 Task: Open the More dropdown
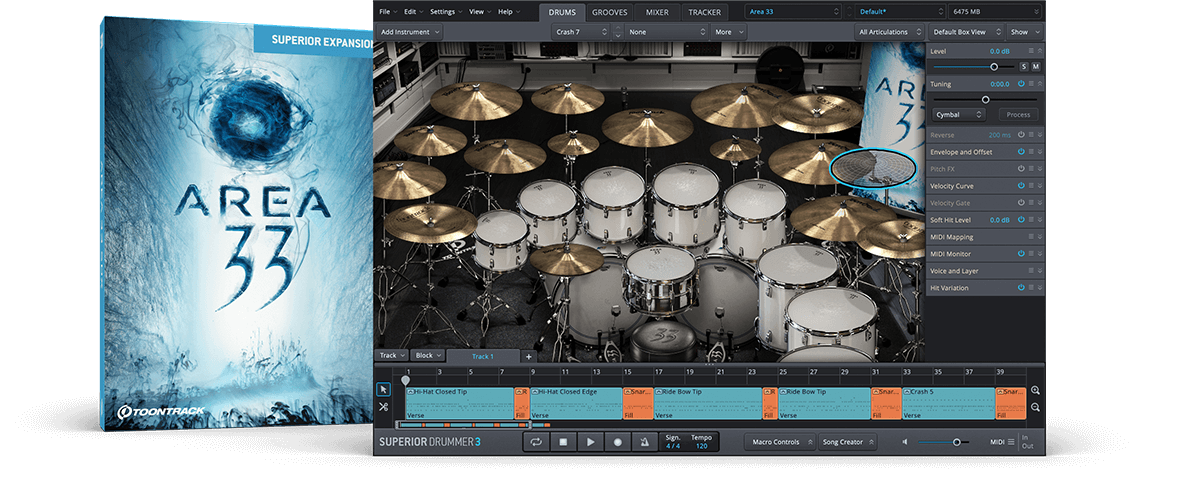pyautogui.click(x=728, y=32)
